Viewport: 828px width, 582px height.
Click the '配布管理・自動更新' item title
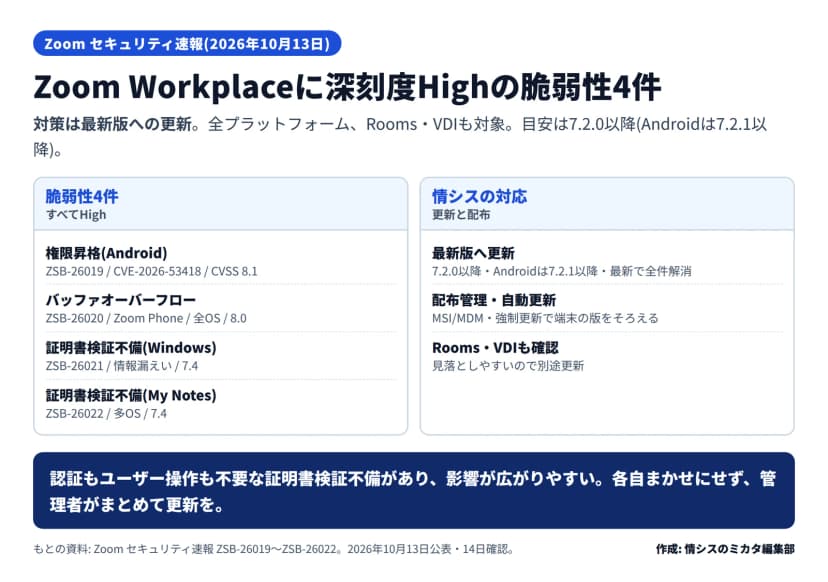[x=494, y=300]
